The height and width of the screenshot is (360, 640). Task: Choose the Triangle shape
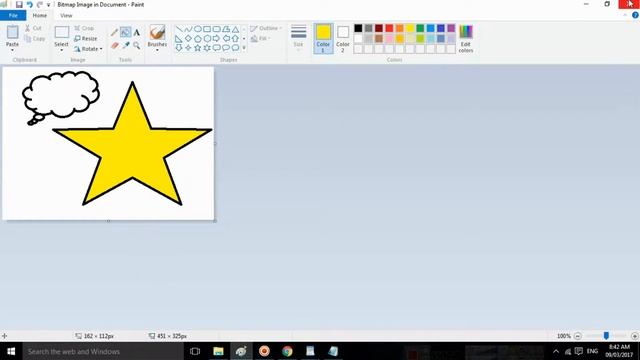coord(236,29)
